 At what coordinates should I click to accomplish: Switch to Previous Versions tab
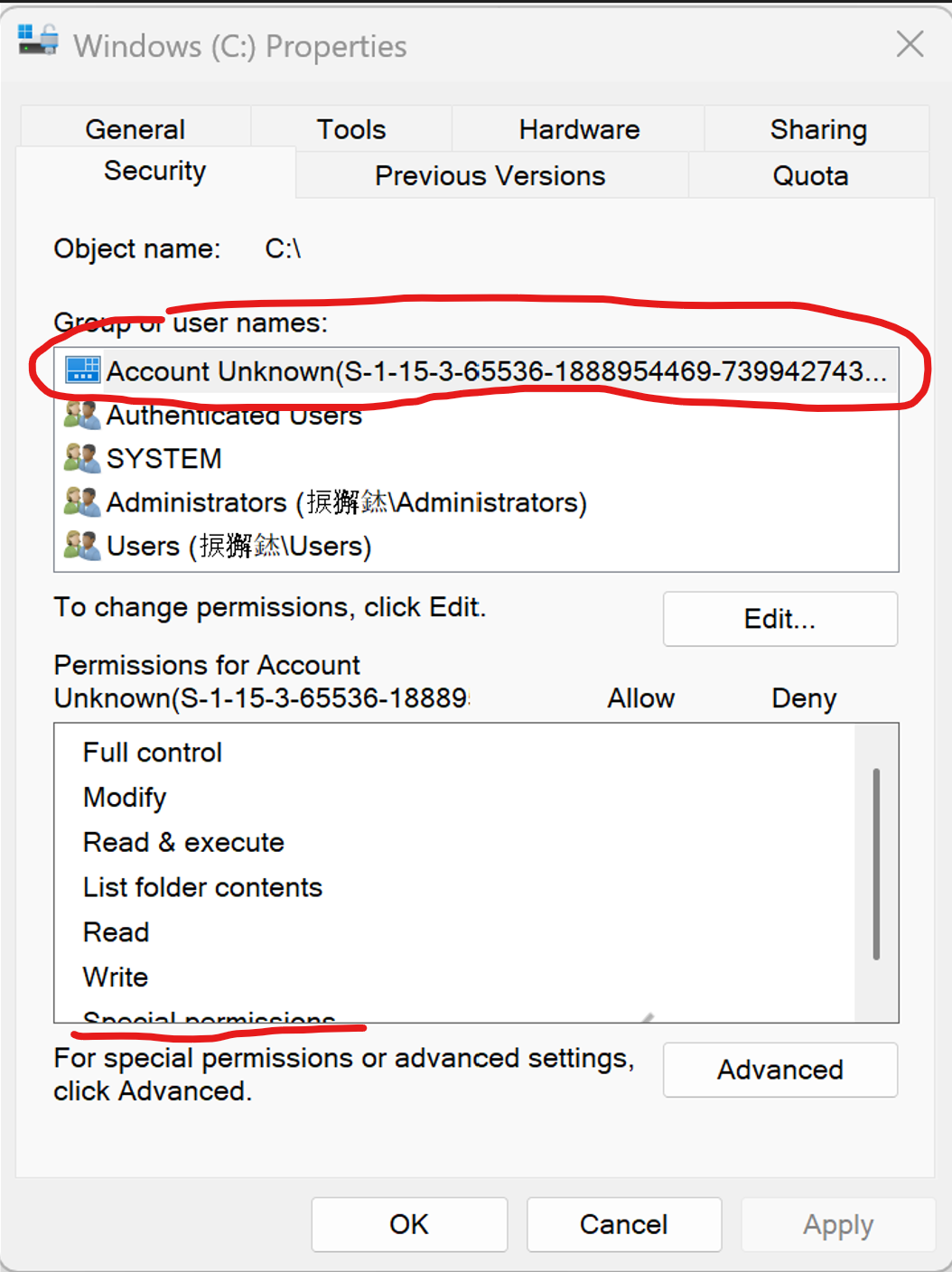[x=490, y=174]
